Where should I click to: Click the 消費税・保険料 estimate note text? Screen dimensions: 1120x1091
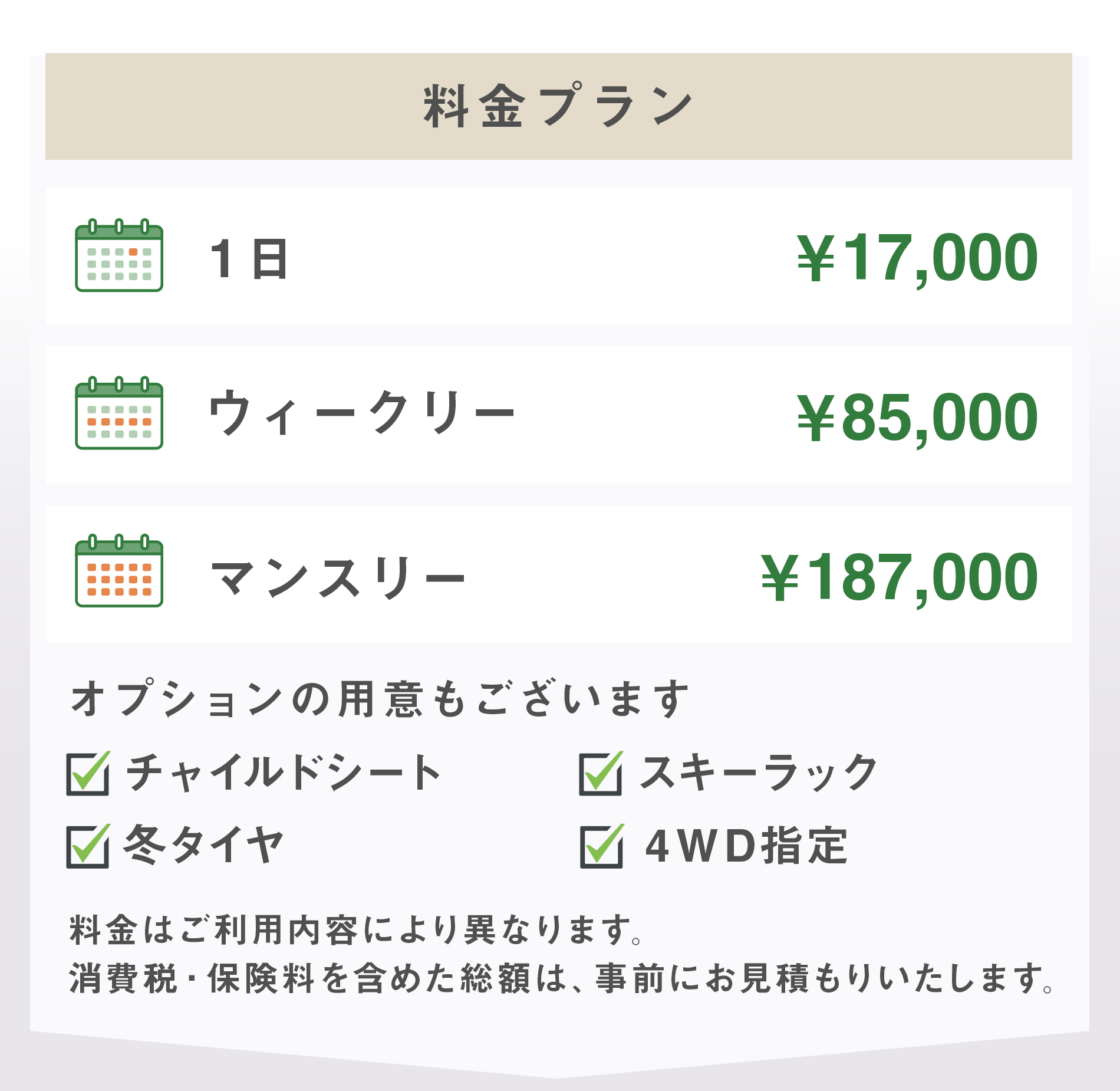point(560,978)
